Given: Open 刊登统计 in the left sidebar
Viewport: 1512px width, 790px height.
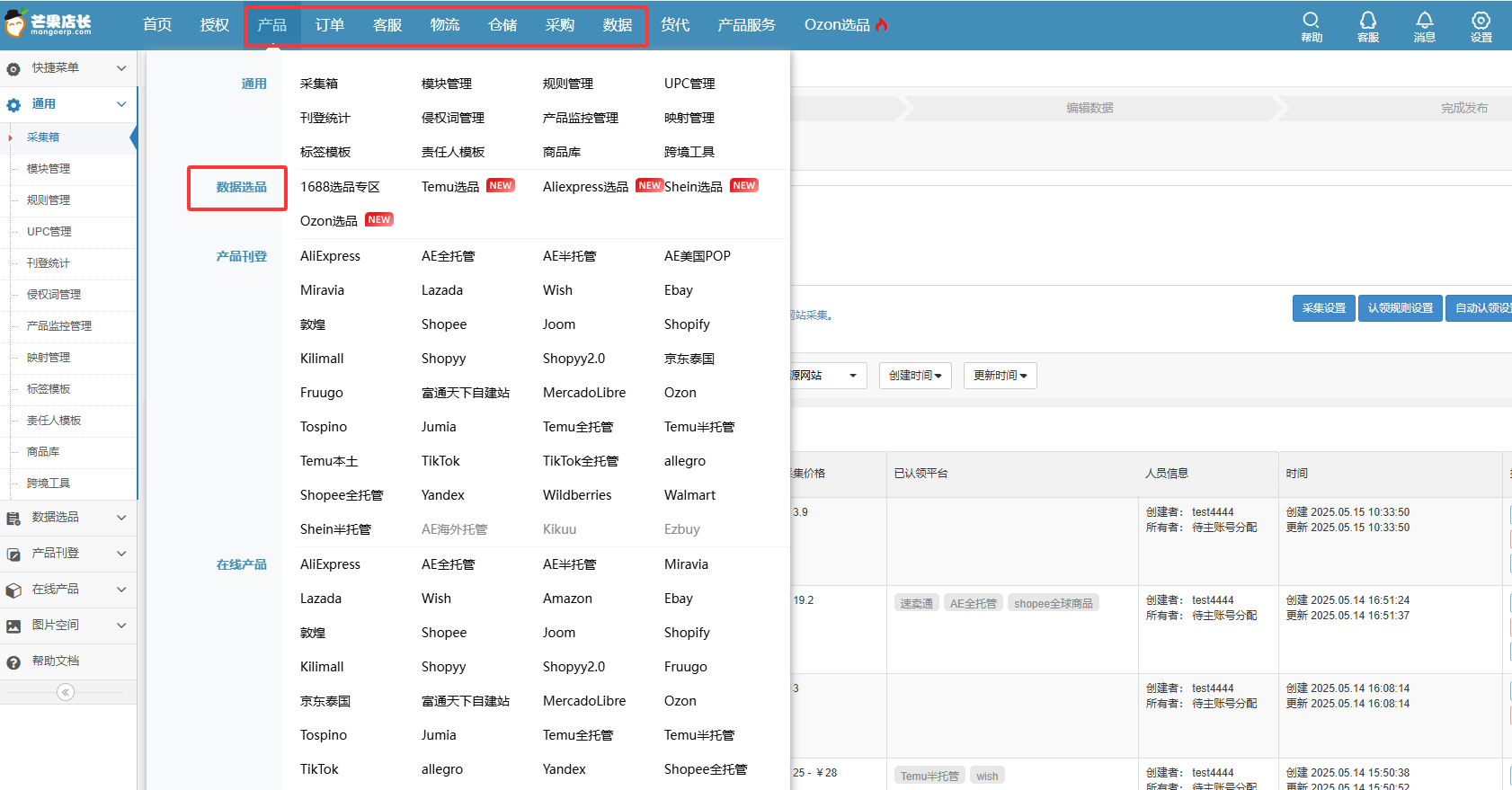Looking at the screenshot, I should [49, 263].
